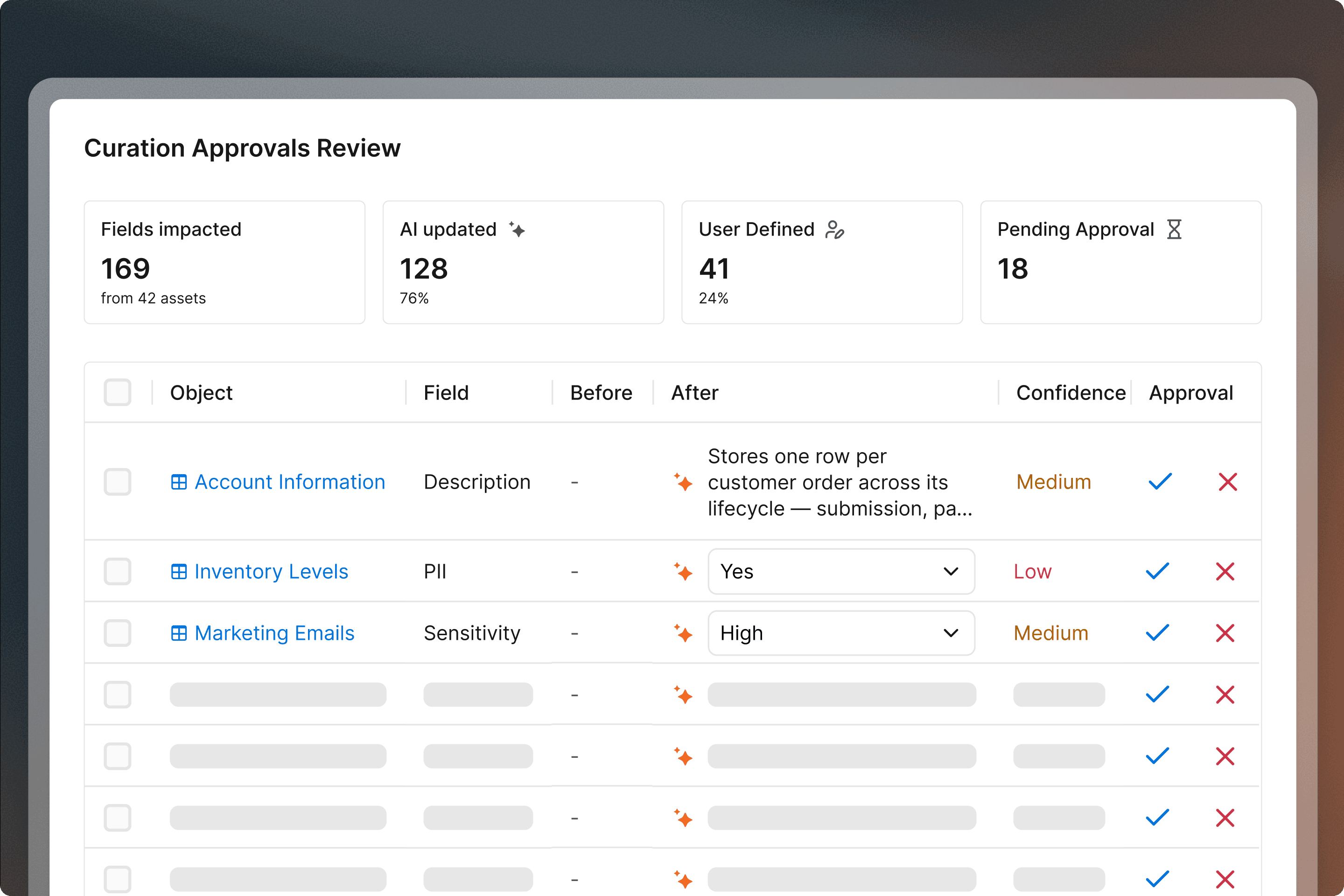Screen dimensions: 1344x896
Task: Reject the Inventory Levels PII update
Action: 1225,571
